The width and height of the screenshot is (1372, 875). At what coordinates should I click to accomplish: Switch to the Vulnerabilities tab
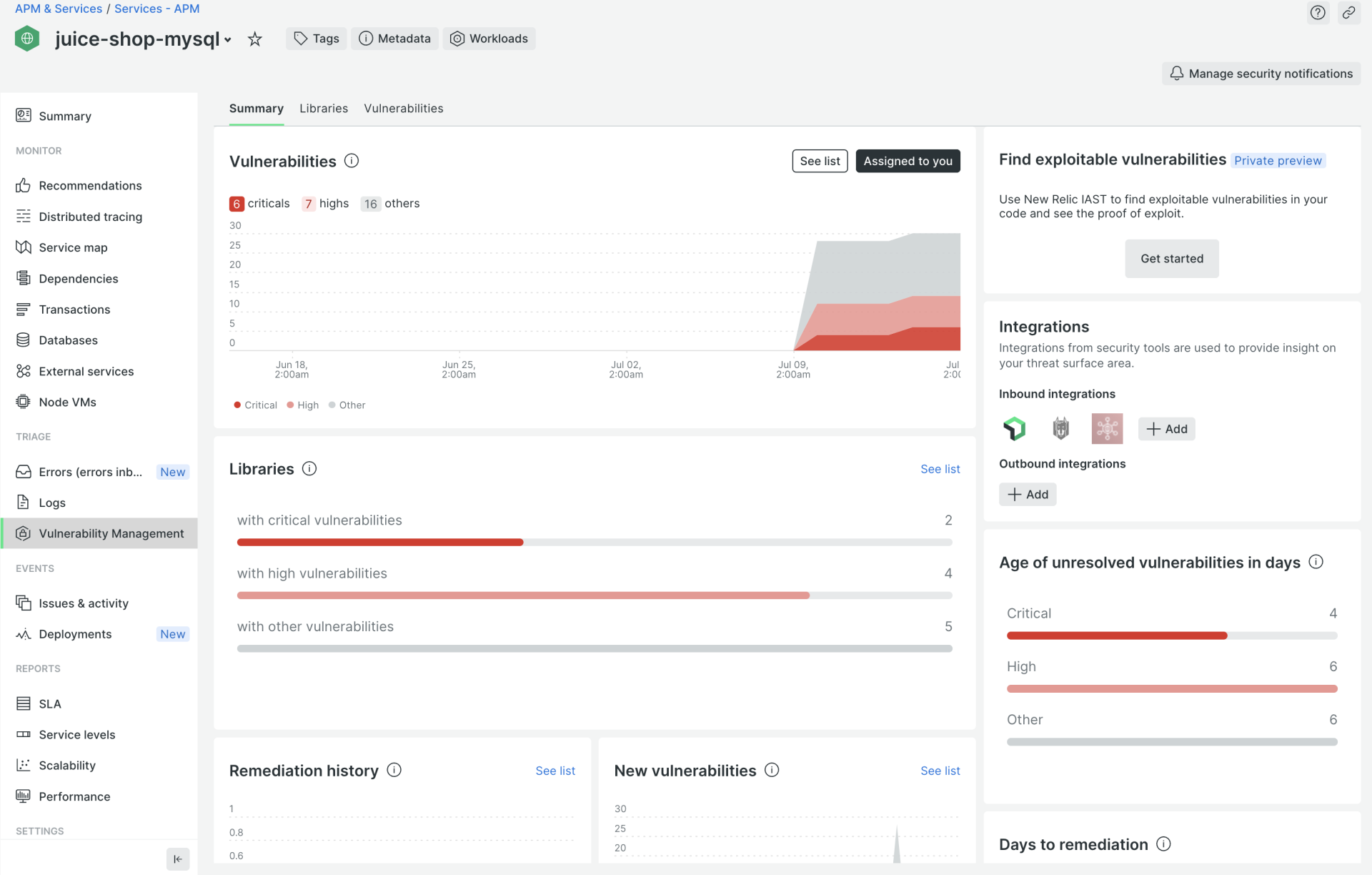(403, 109)
